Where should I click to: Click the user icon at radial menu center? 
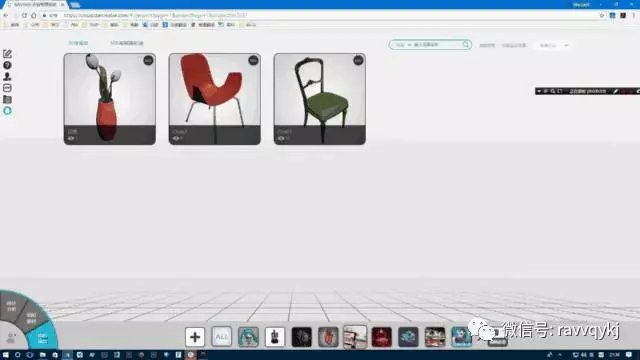point(11,338)
